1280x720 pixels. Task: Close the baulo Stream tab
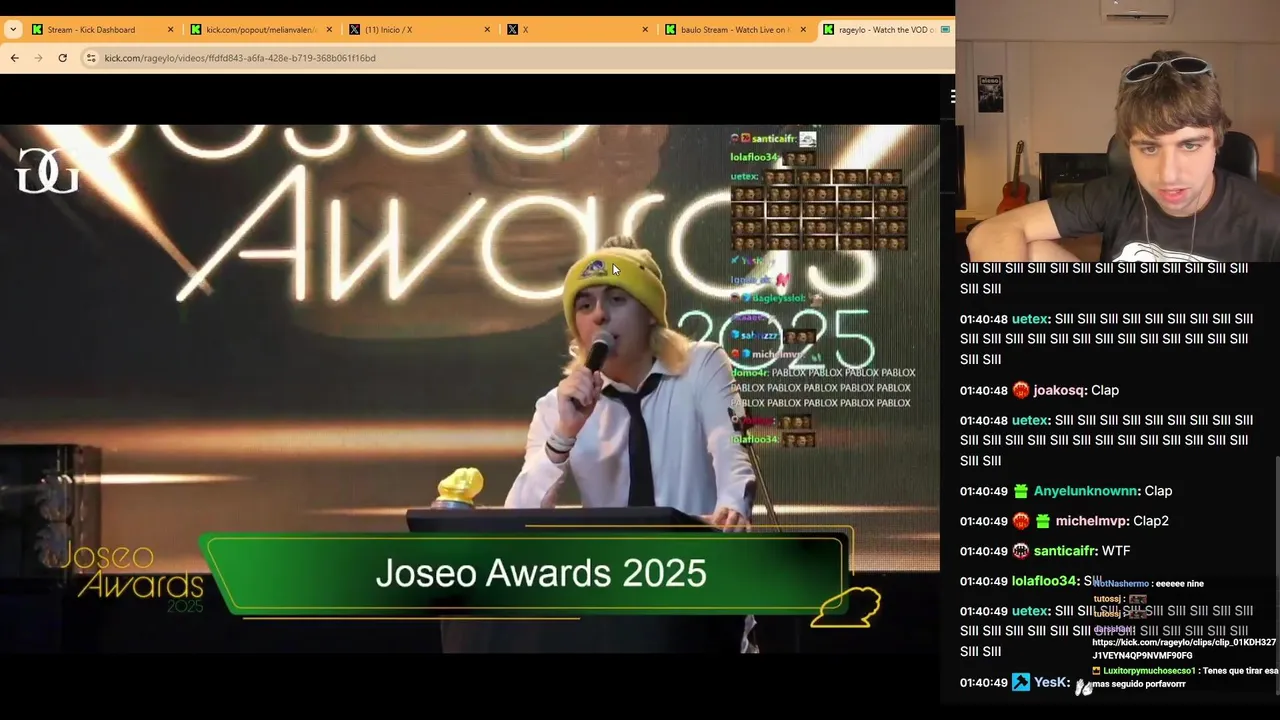[803, 29]
